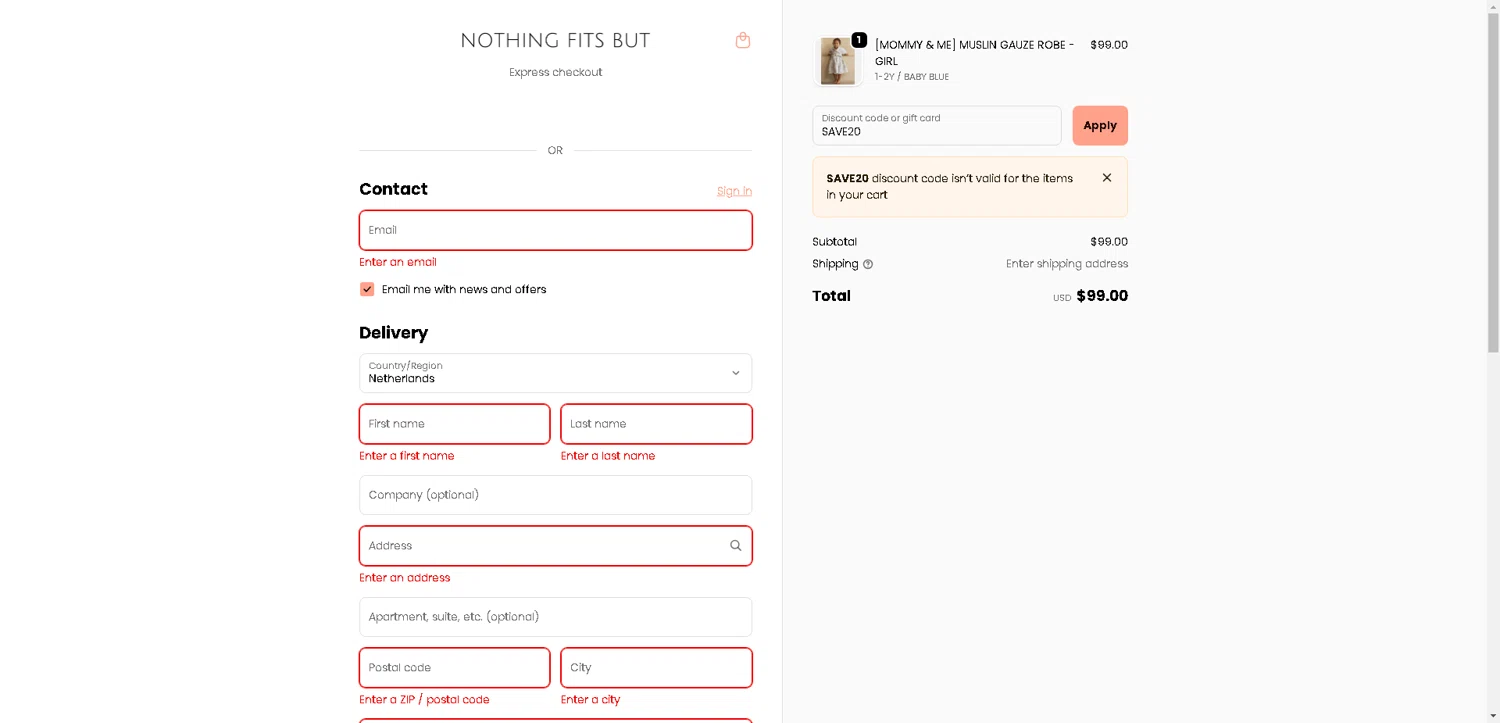Click the Postal code field
1500x723 pixels.
click(455, 668)
